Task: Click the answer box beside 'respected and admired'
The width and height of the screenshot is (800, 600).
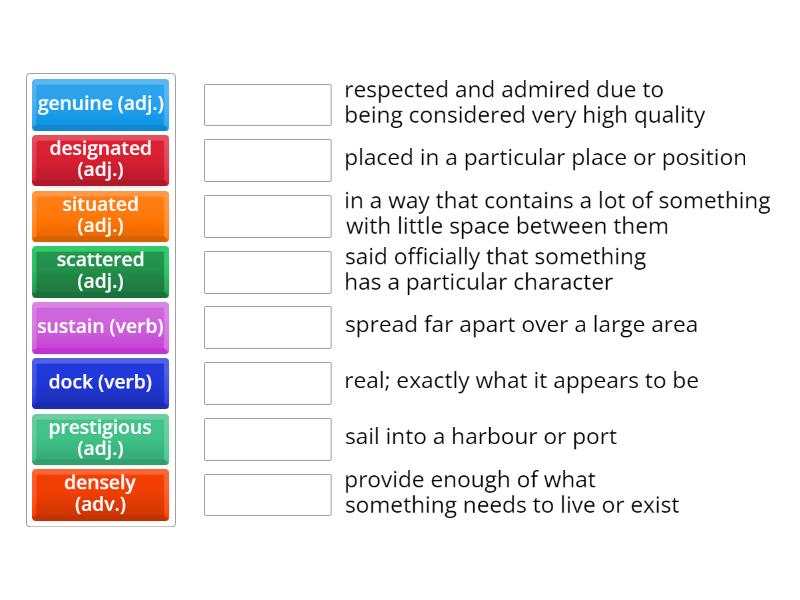Action: pyautogui.click(x=267, y=104)
